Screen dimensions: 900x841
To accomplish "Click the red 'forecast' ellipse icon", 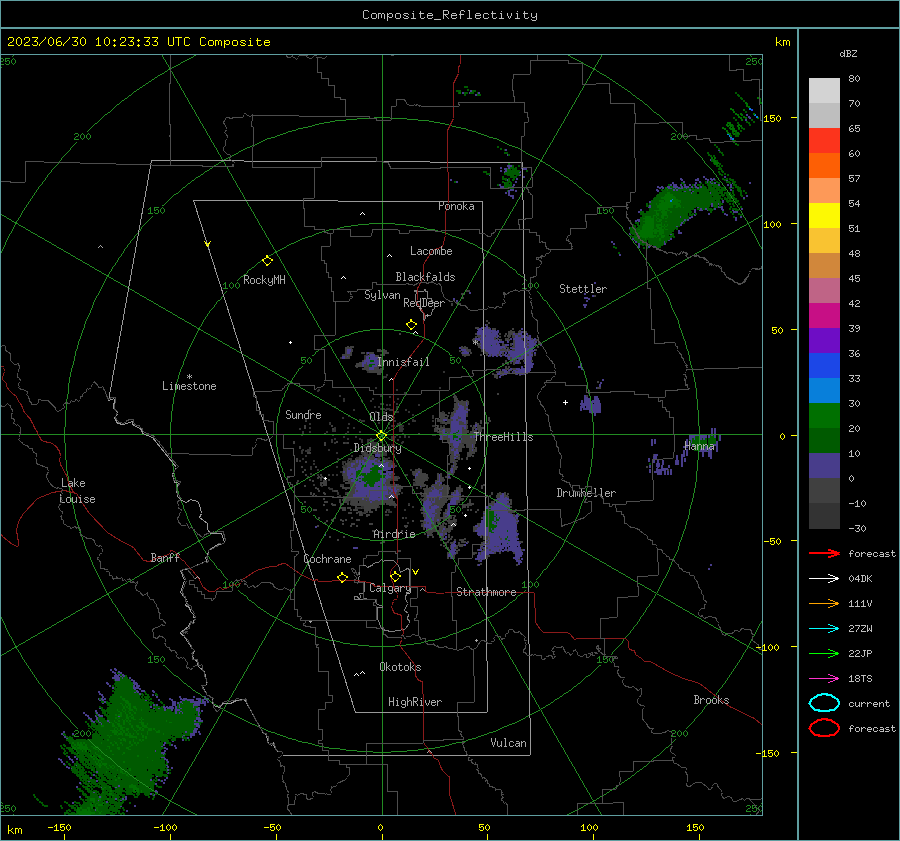I will pos(824,728).
